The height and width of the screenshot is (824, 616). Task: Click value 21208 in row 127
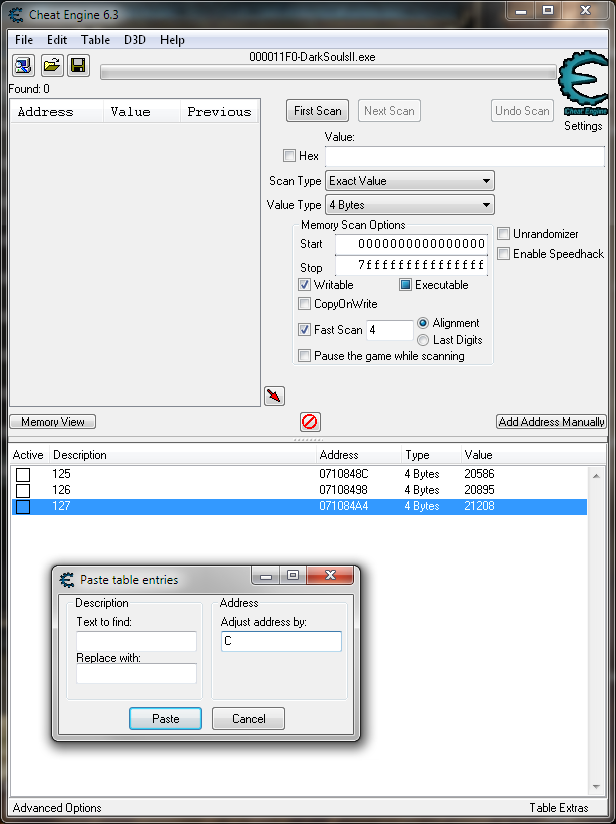click(479, 506)
